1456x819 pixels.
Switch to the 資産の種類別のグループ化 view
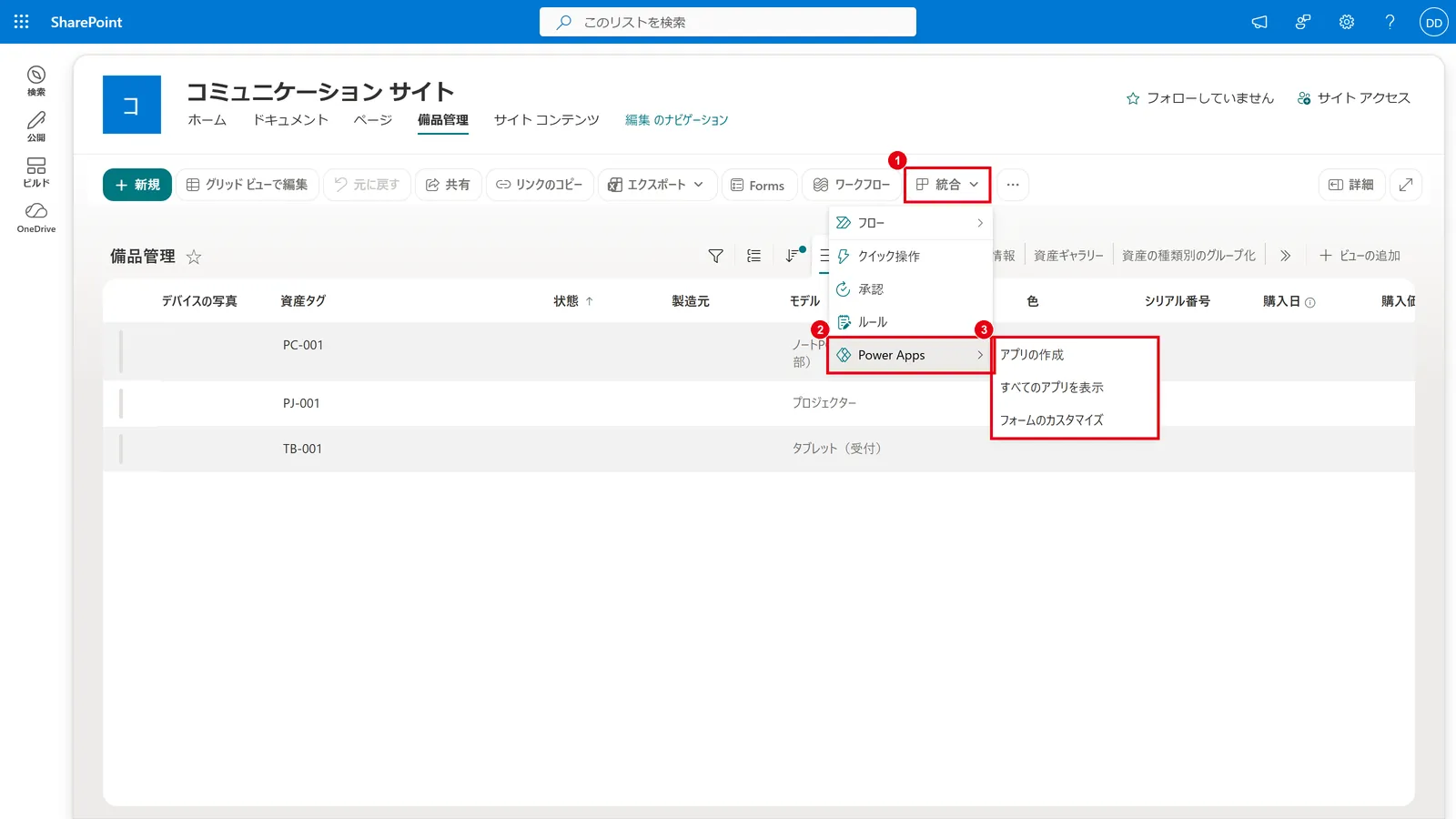[1188, 256]
